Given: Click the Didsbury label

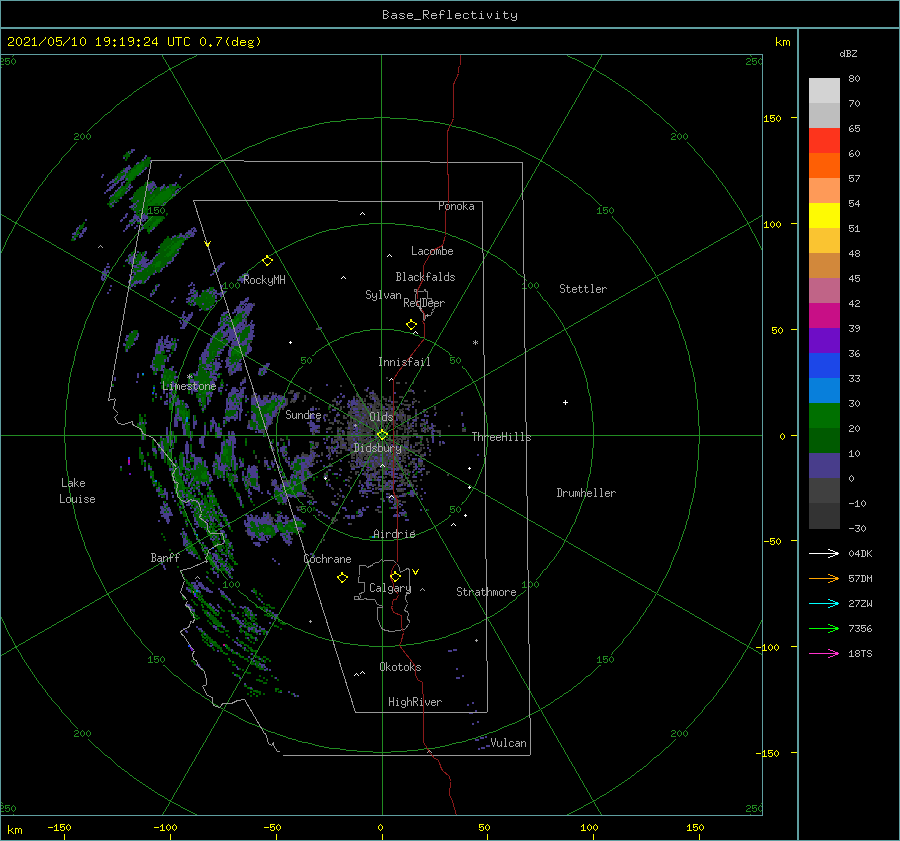Looking at the screenshot, I should [377, 448].
